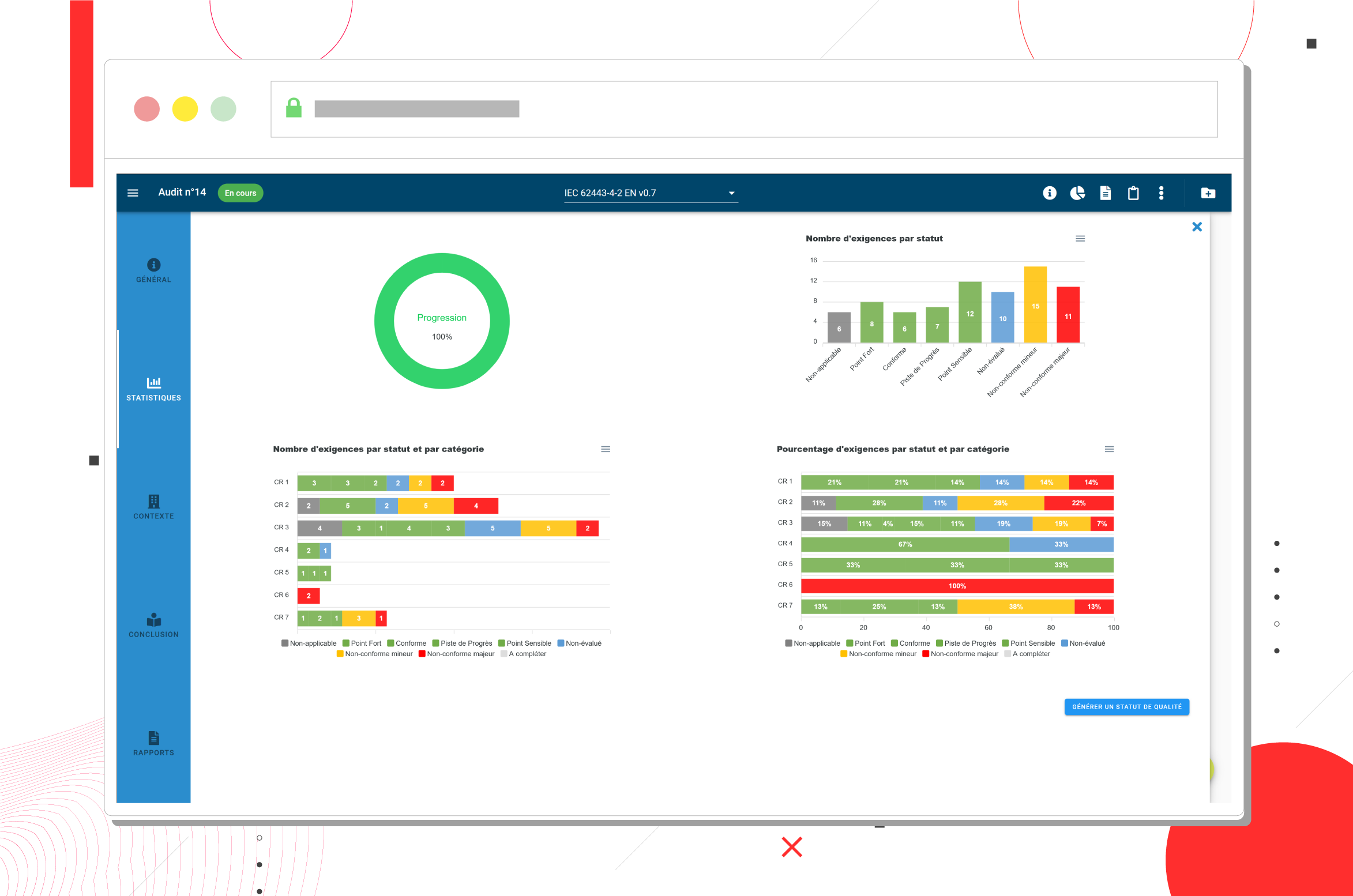The image size is (1353, 896).
Task: Open the Contexte sidebar section
Action: coord(153,507)
